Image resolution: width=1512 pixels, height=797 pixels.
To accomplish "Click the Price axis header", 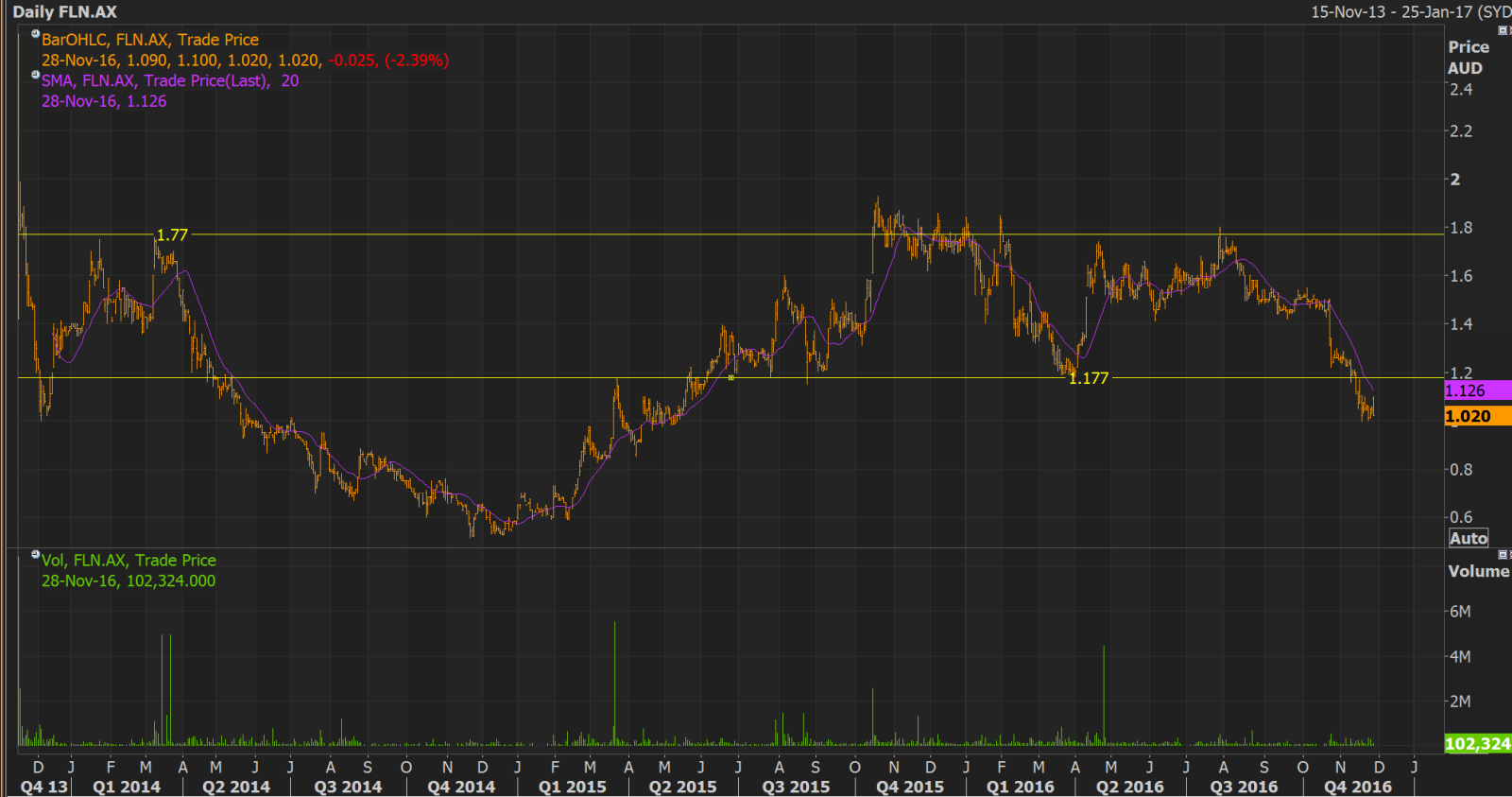I will (1469, 47).
